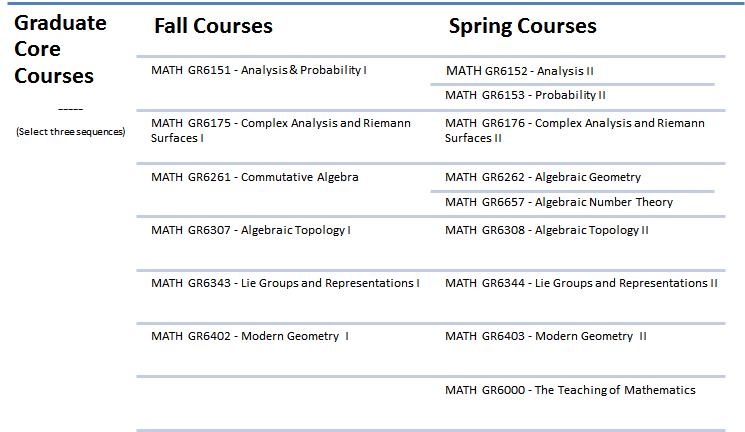
Task: Select MATH GR6308 Algebraic Topology II
Action: point(546,230)
